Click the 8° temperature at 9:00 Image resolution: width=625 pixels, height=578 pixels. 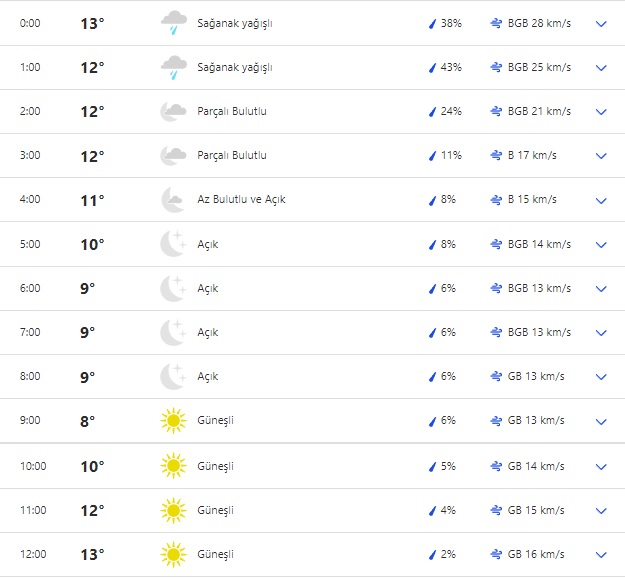click(88, 421)
